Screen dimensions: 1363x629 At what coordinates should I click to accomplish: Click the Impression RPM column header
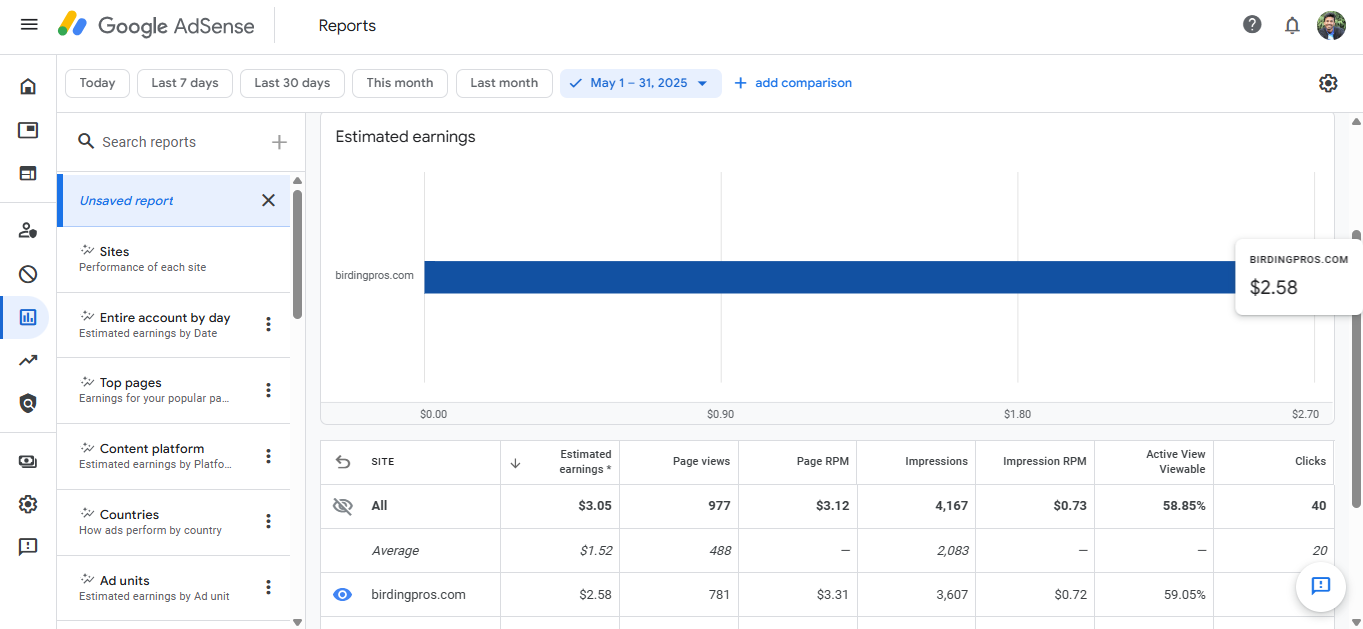pos(1044,462)
